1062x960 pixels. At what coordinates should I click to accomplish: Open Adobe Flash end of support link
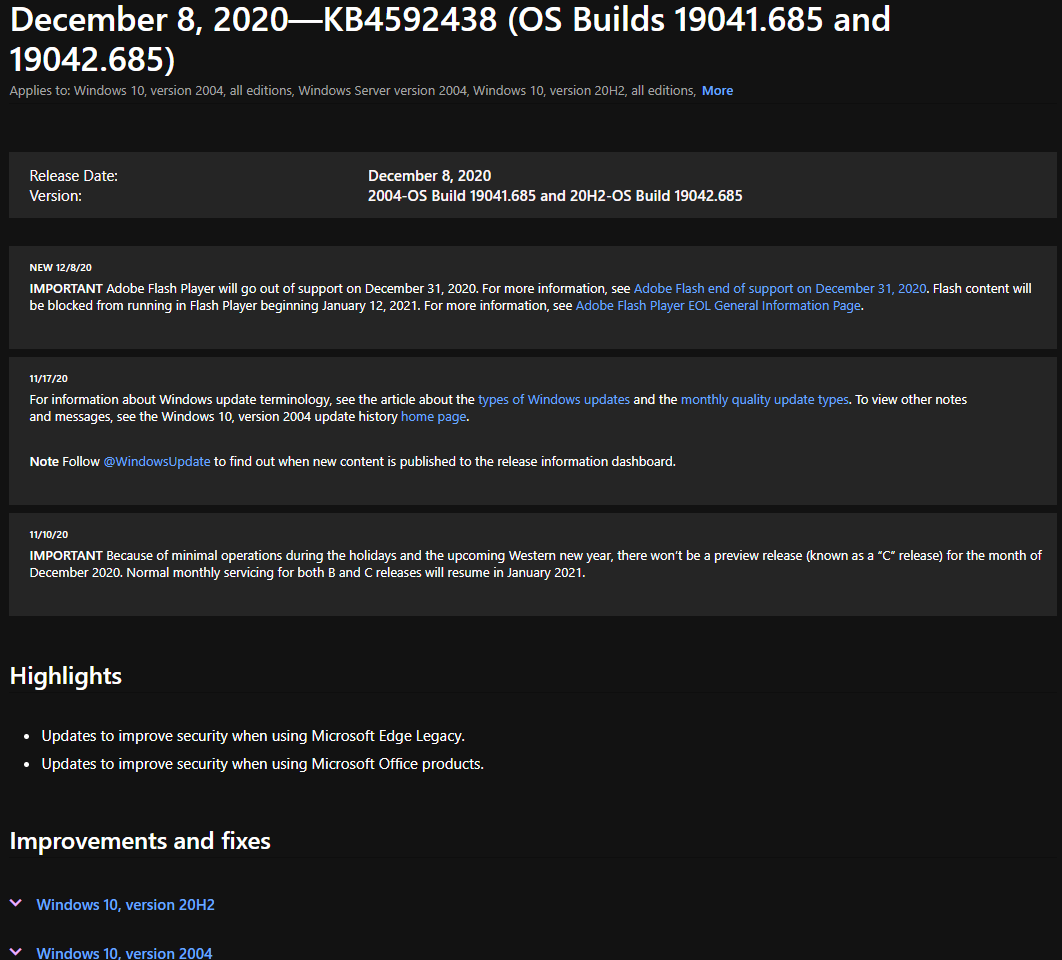click(x=780, y=289)
